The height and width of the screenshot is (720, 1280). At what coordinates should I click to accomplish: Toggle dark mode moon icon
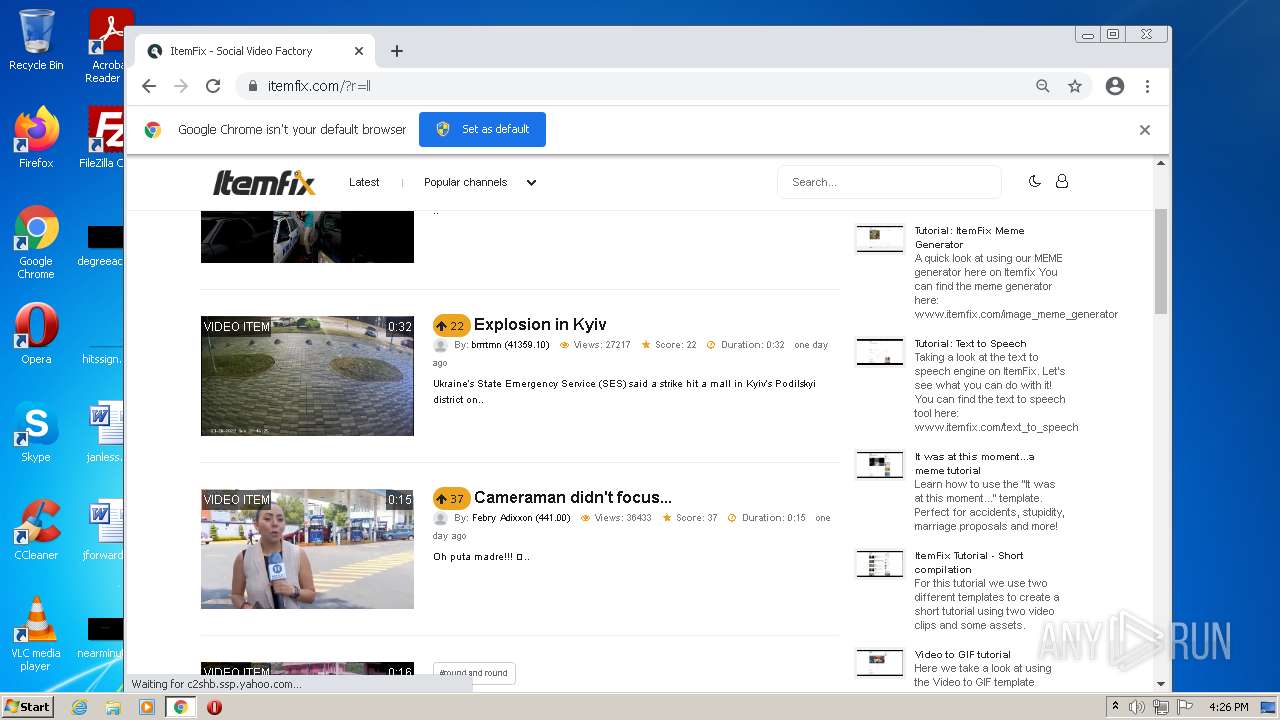click(x=1035, y=181)
